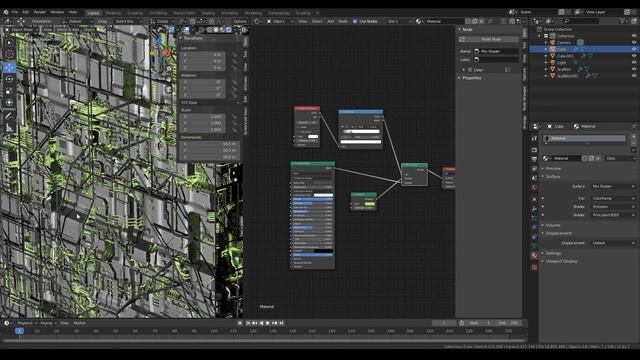The height and width of the screenshot is (360, 640).
Task: Toggle visibility of Light in outliner
Action: pos(634,62)
